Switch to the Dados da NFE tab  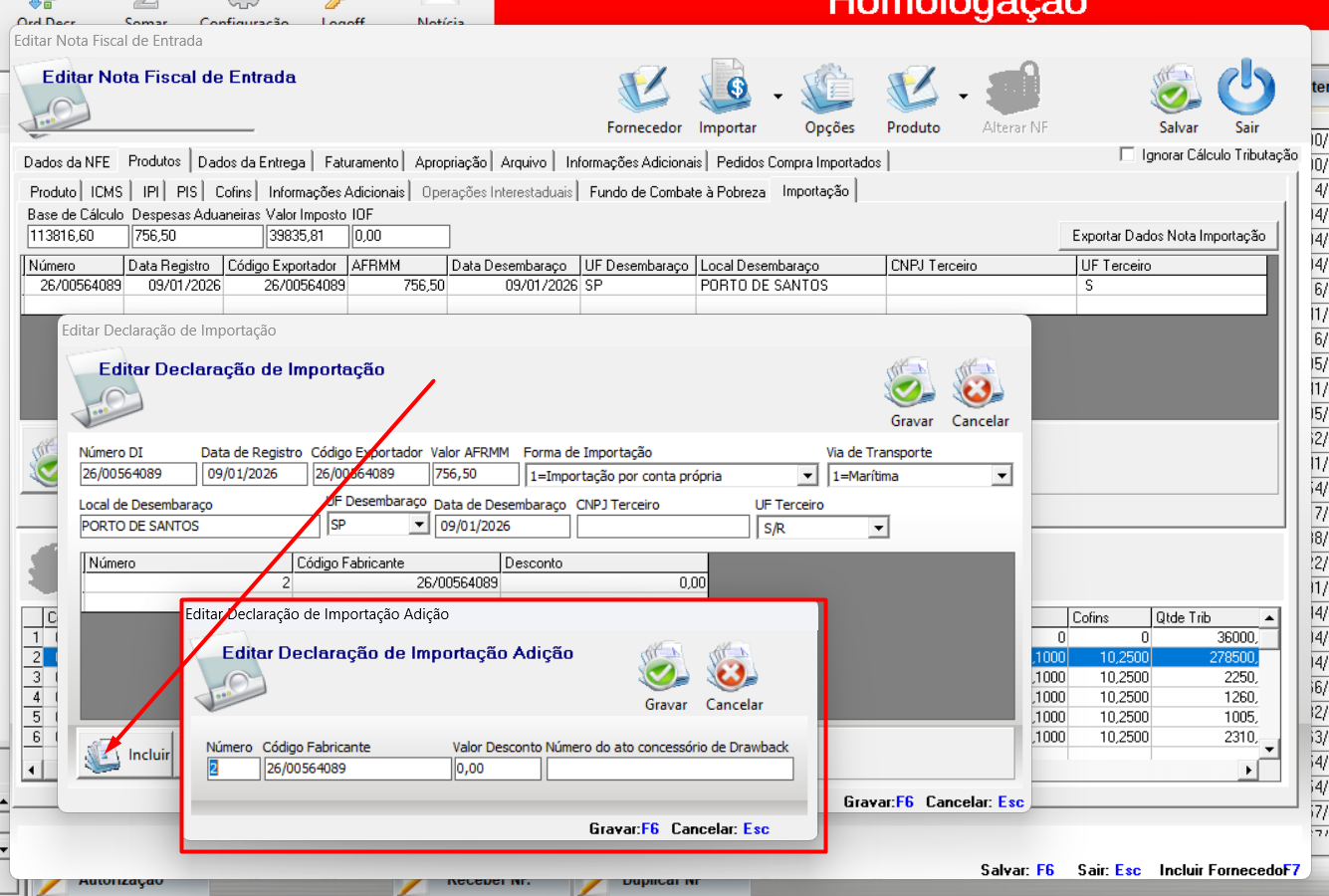67,162
